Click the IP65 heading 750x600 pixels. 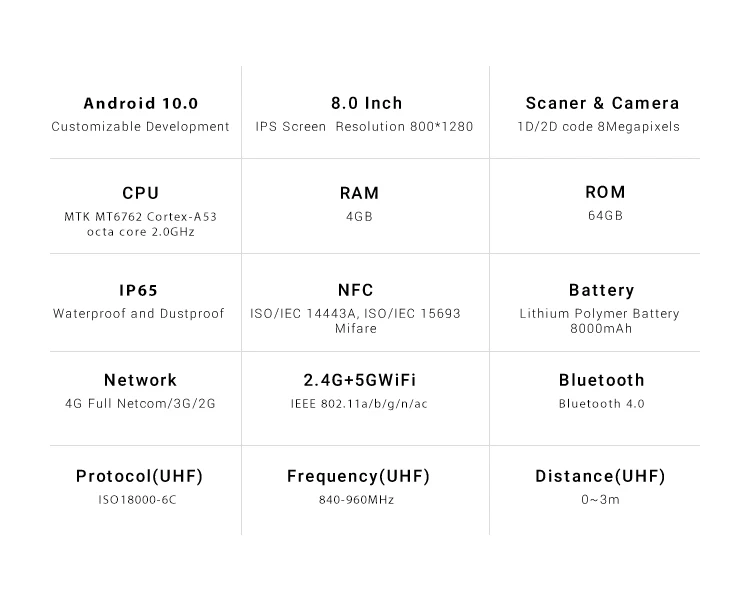(139, 291)
